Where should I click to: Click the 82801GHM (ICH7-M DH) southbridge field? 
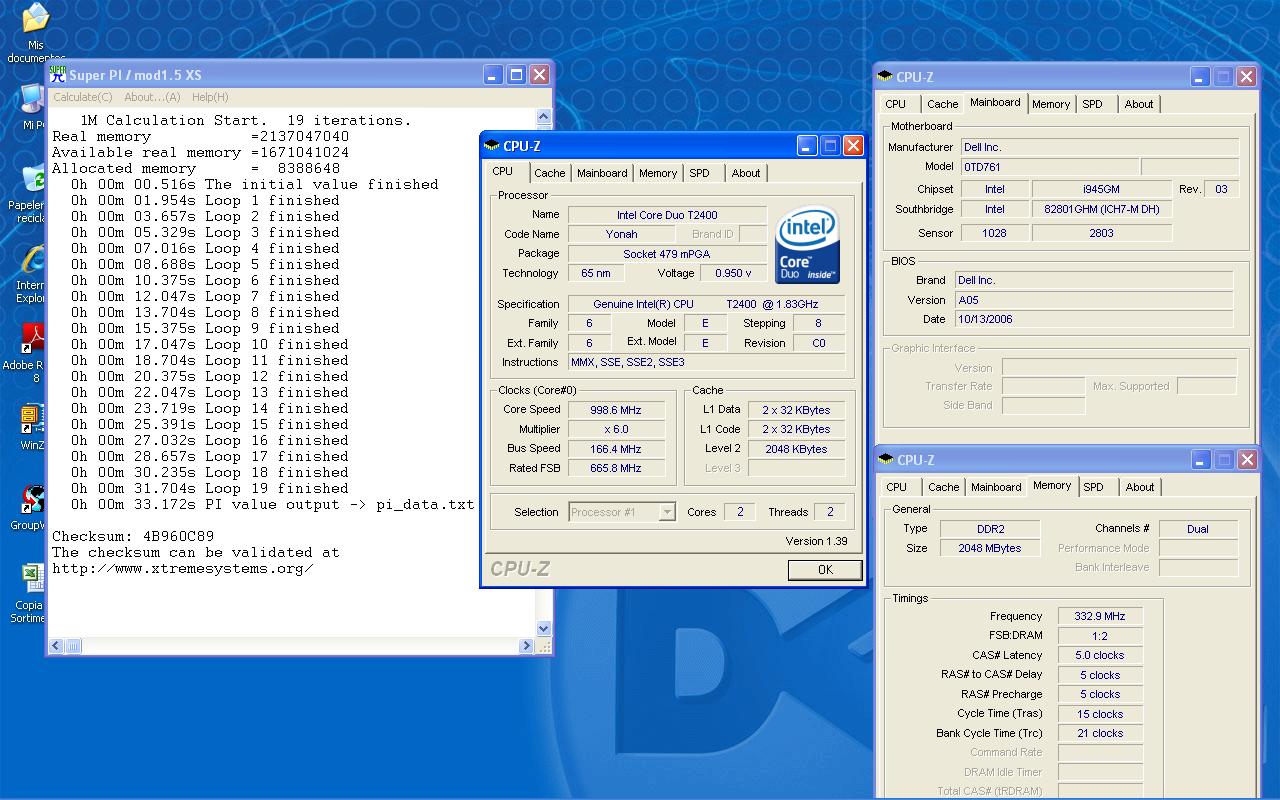(x=1102, y=209)
